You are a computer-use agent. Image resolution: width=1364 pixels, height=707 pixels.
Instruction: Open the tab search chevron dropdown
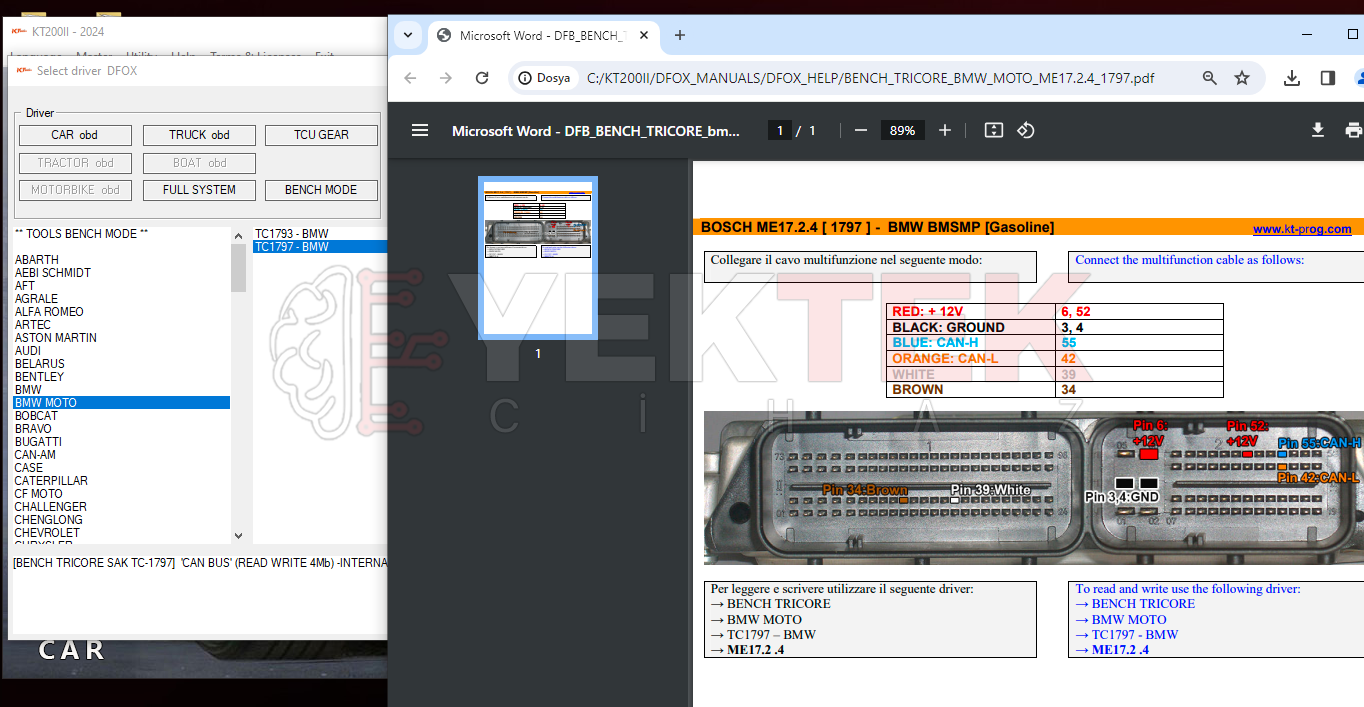[407, 35]
